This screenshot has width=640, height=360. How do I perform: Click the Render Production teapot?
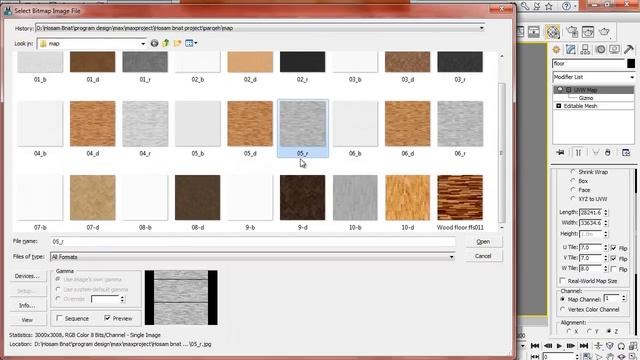pyautogui.click(x=604, y=31)
